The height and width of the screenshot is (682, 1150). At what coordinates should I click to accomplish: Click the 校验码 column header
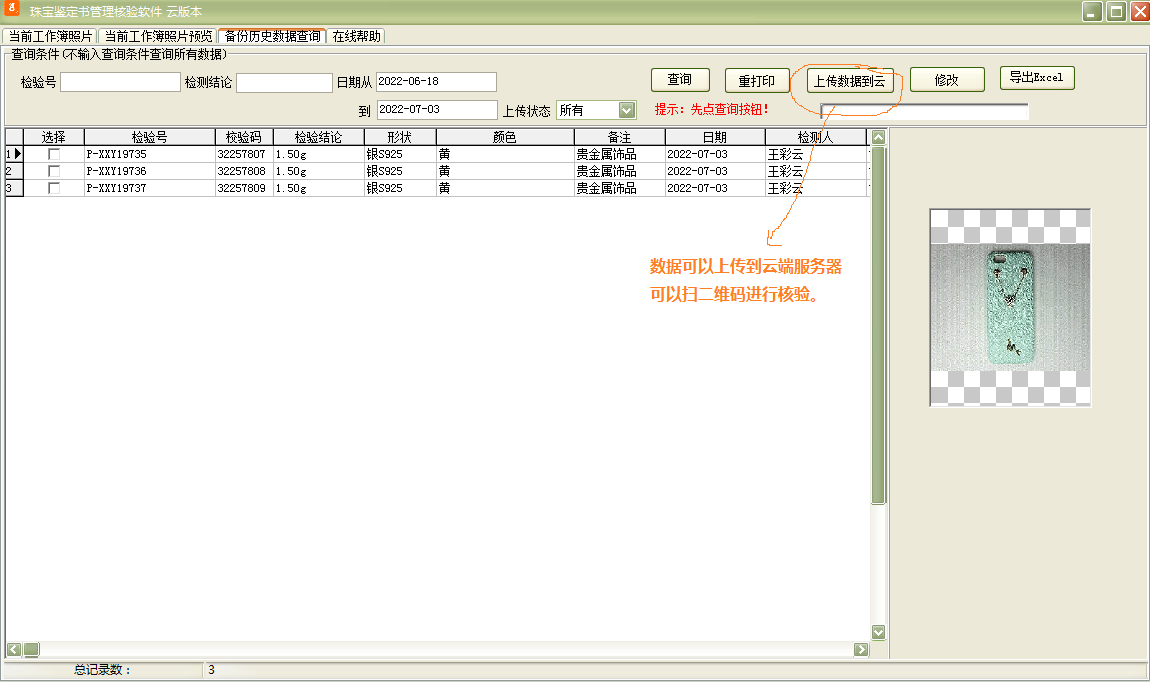(243, 137)
